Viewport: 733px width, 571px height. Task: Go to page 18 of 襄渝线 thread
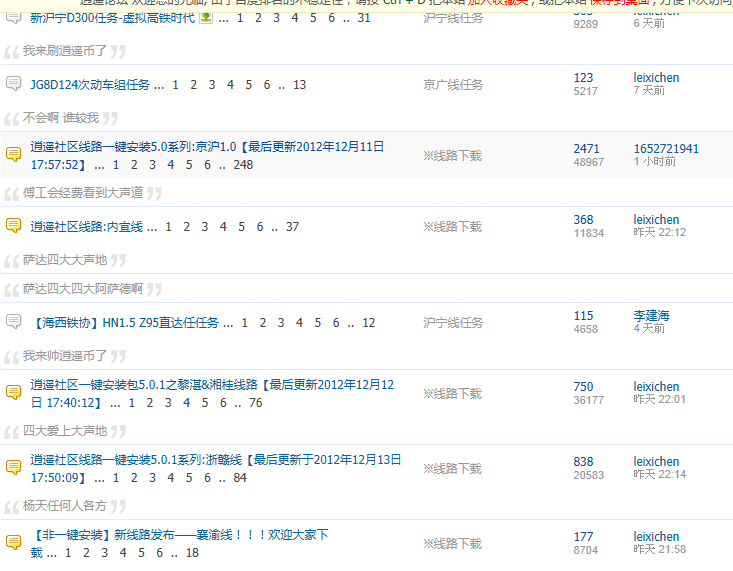(x=192, y=553)
